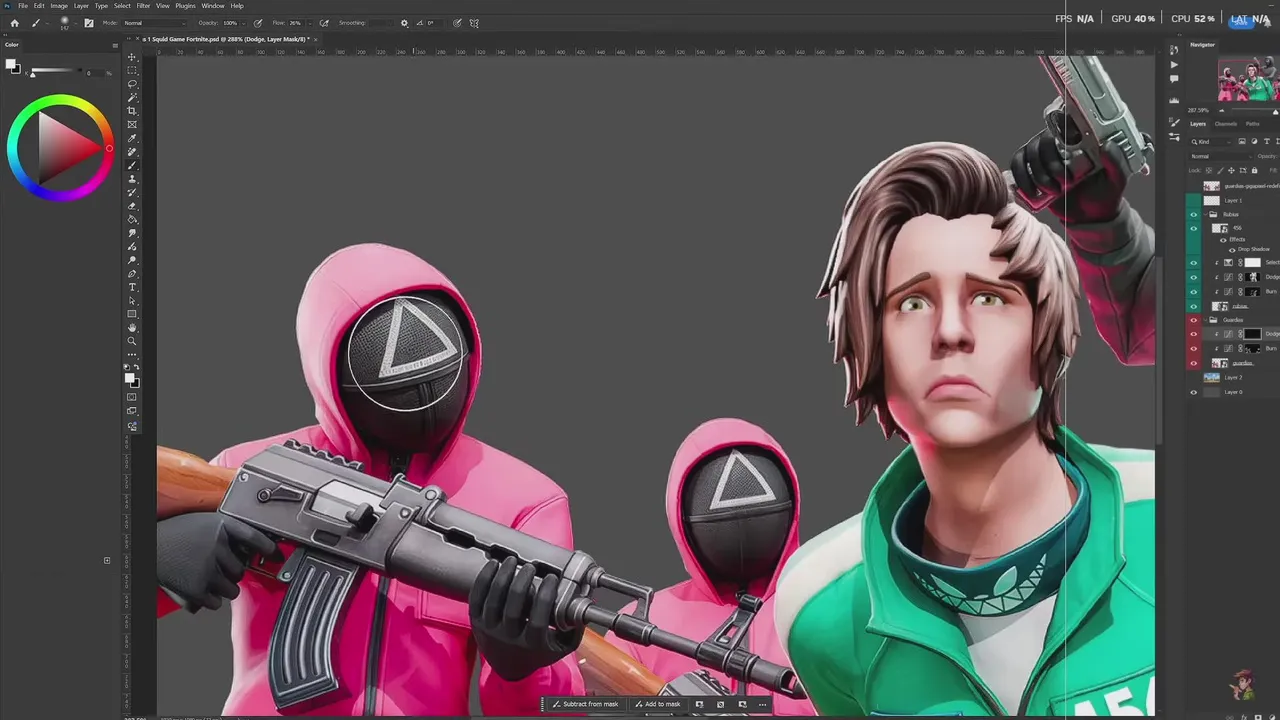Click Add to mask button

[657, 704]
